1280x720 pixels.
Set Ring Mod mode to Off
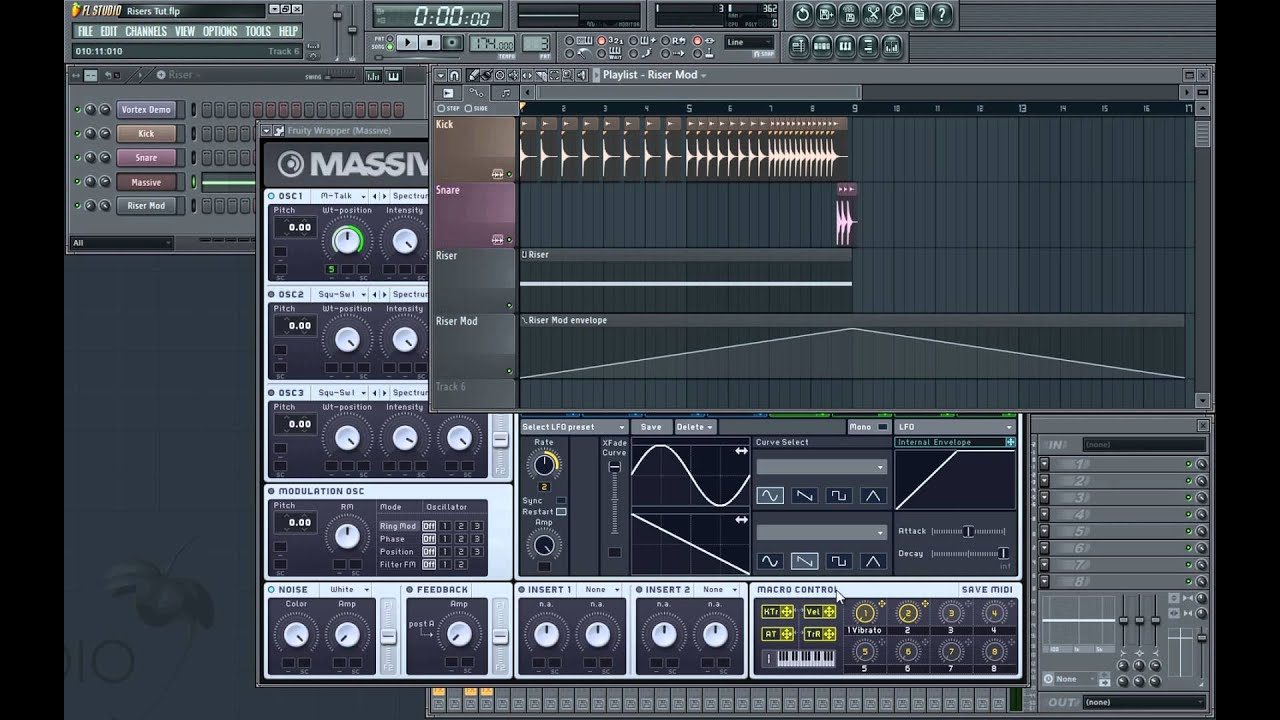point(429,526)
